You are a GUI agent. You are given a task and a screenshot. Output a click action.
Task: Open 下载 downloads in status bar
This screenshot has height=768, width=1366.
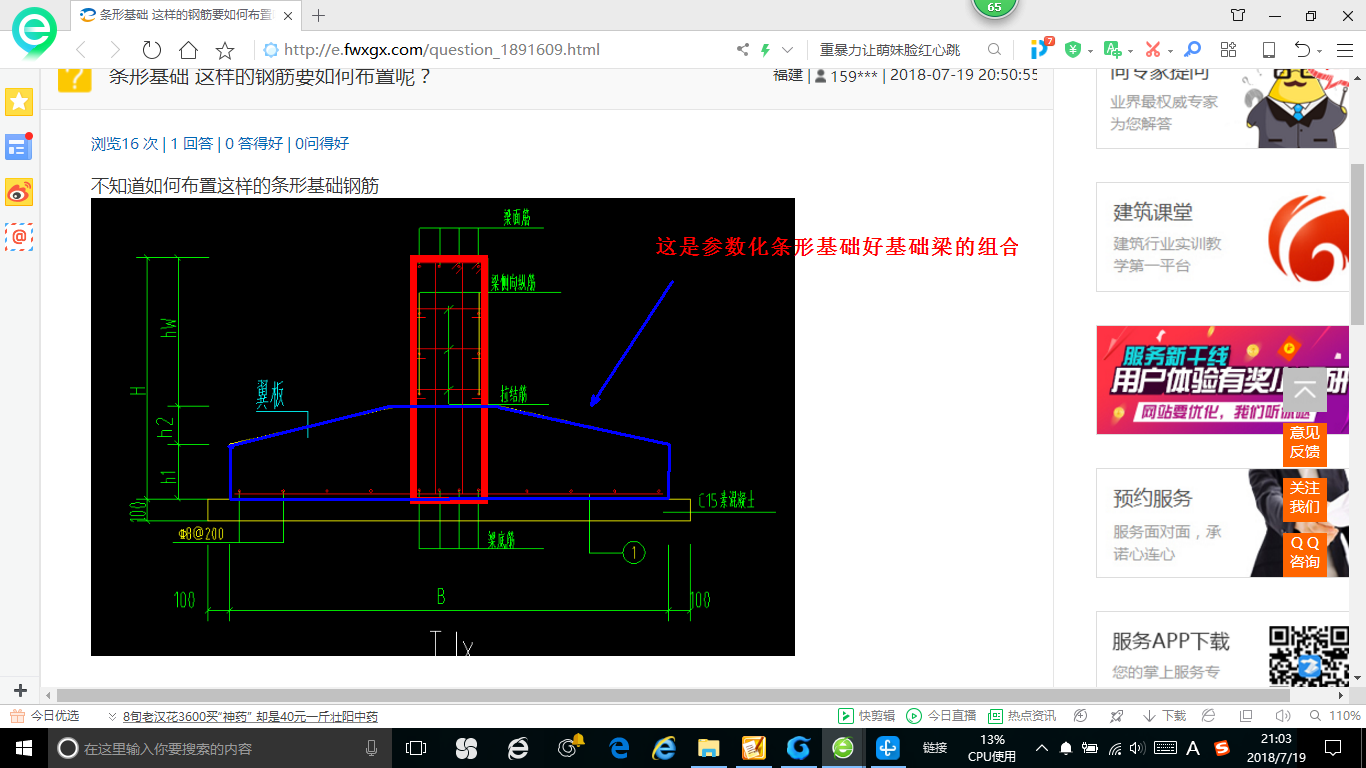click(1164, 716)
